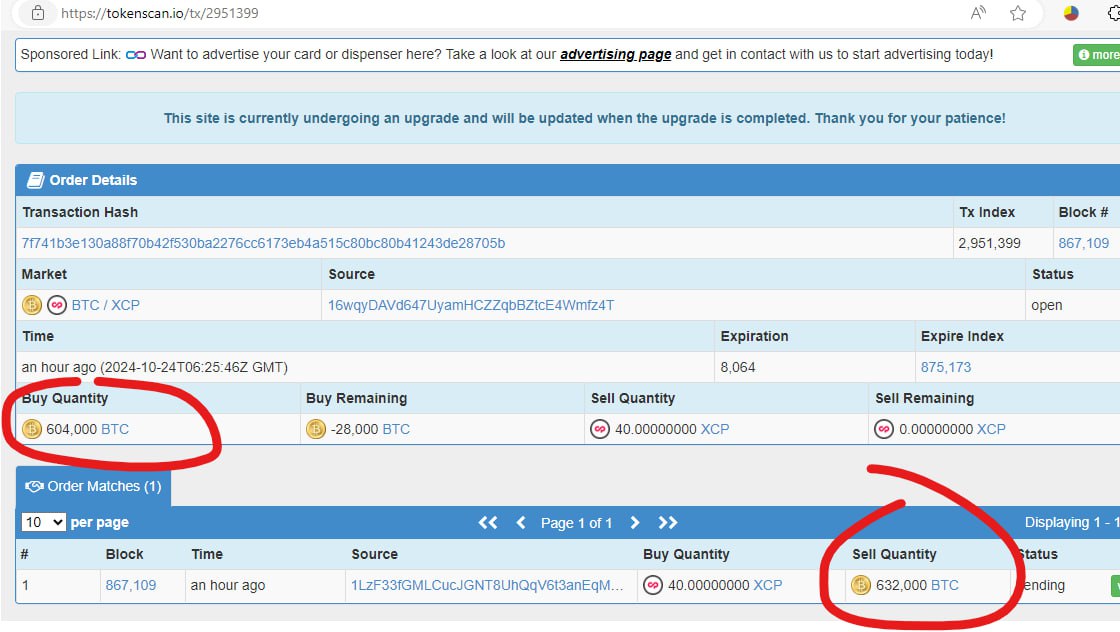Screen dimensions: 1120x632
Task: Add page to favorites with star icon
Action: tap(1018, 13)
